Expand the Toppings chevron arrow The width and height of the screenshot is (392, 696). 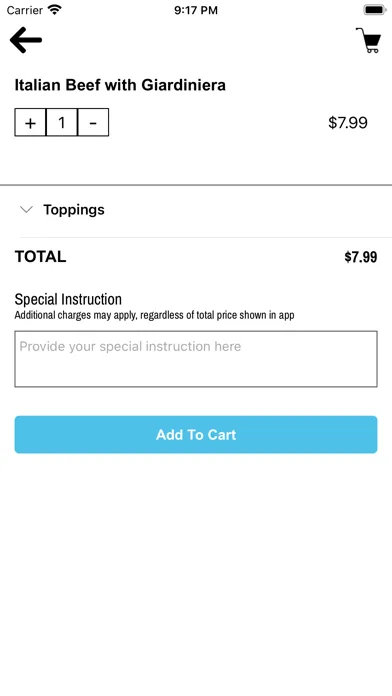pos(27,210)
